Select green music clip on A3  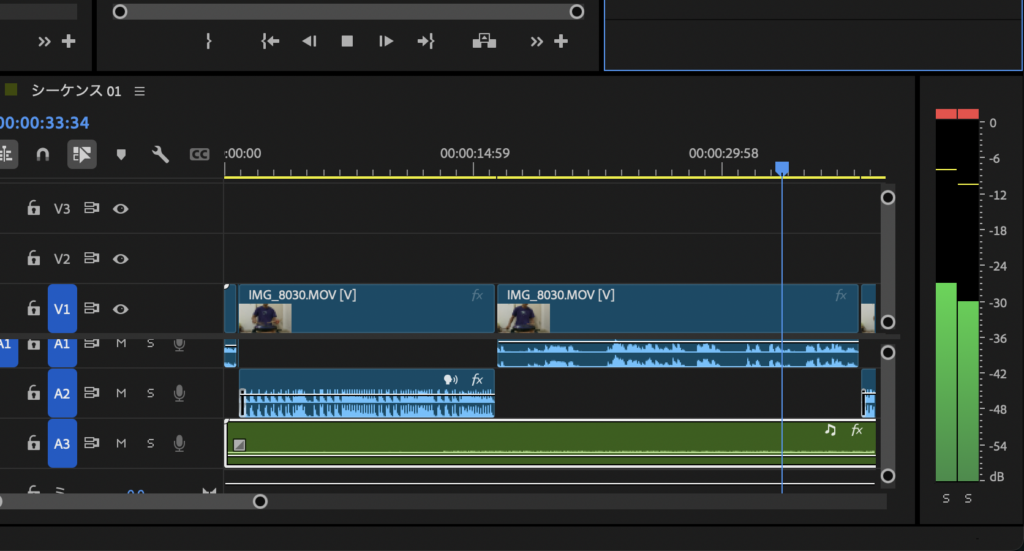[551, 443]
